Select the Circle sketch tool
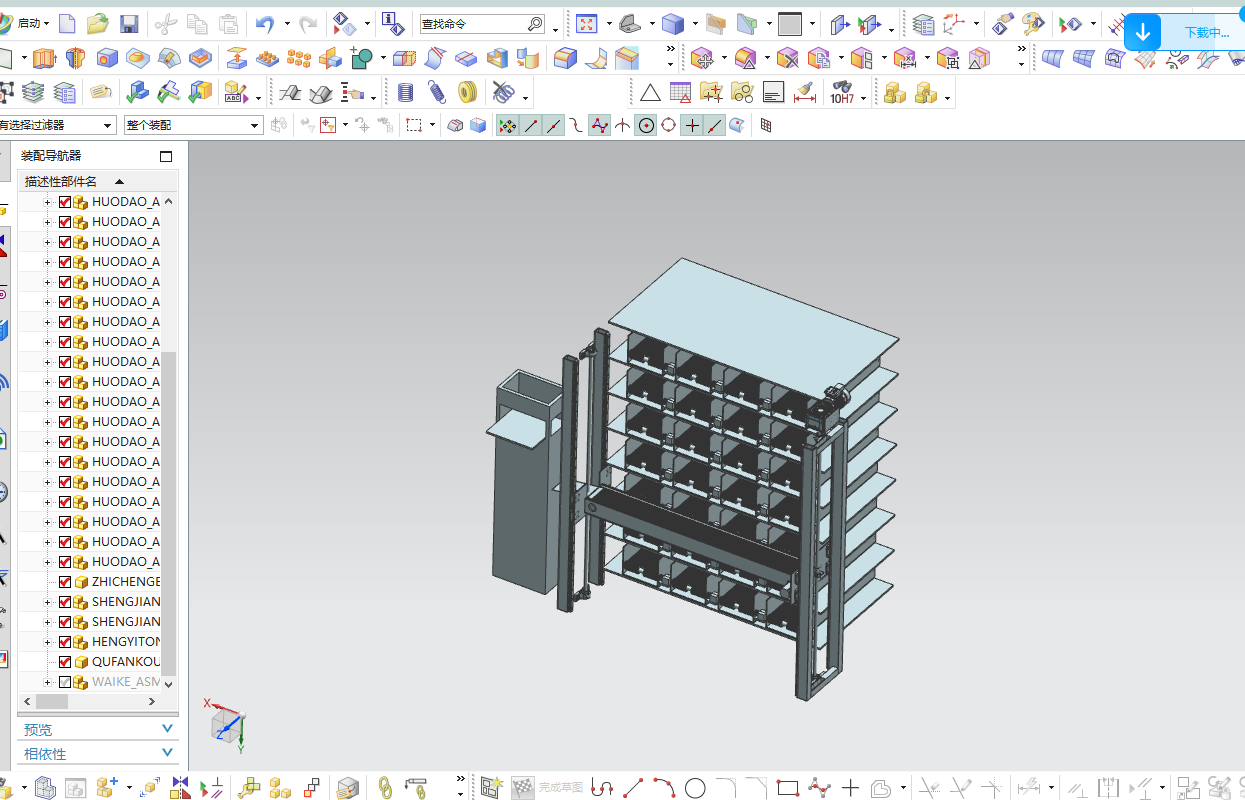The image size is (1245, 800). pyautogui.click(x=695, y=788)
